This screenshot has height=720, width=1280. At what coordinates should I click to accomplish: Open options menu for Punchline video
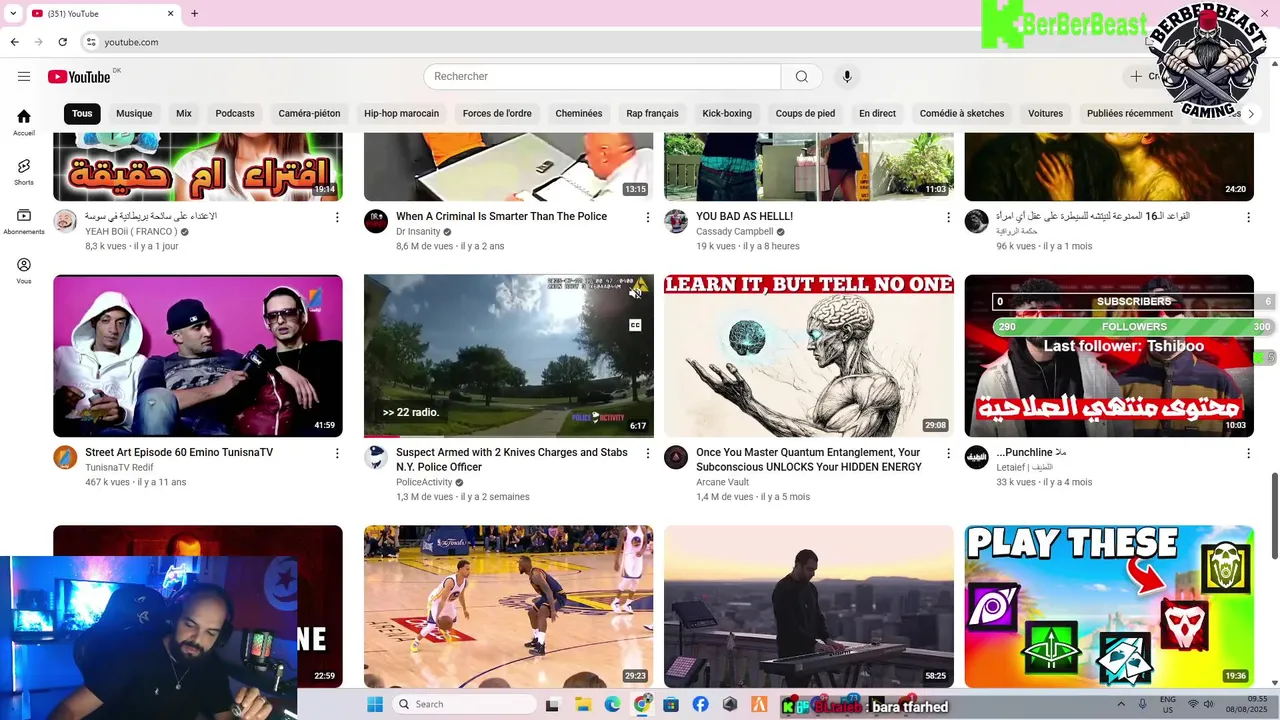click(1248, 453)
